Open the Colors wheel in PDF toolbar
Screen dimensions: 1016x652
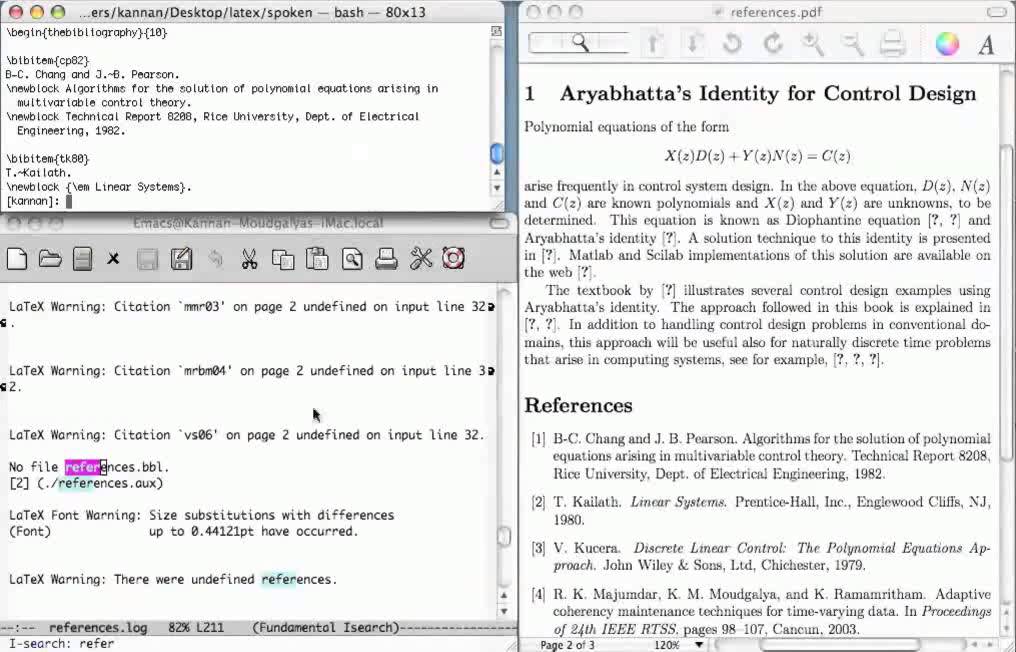tap(947, 44)
